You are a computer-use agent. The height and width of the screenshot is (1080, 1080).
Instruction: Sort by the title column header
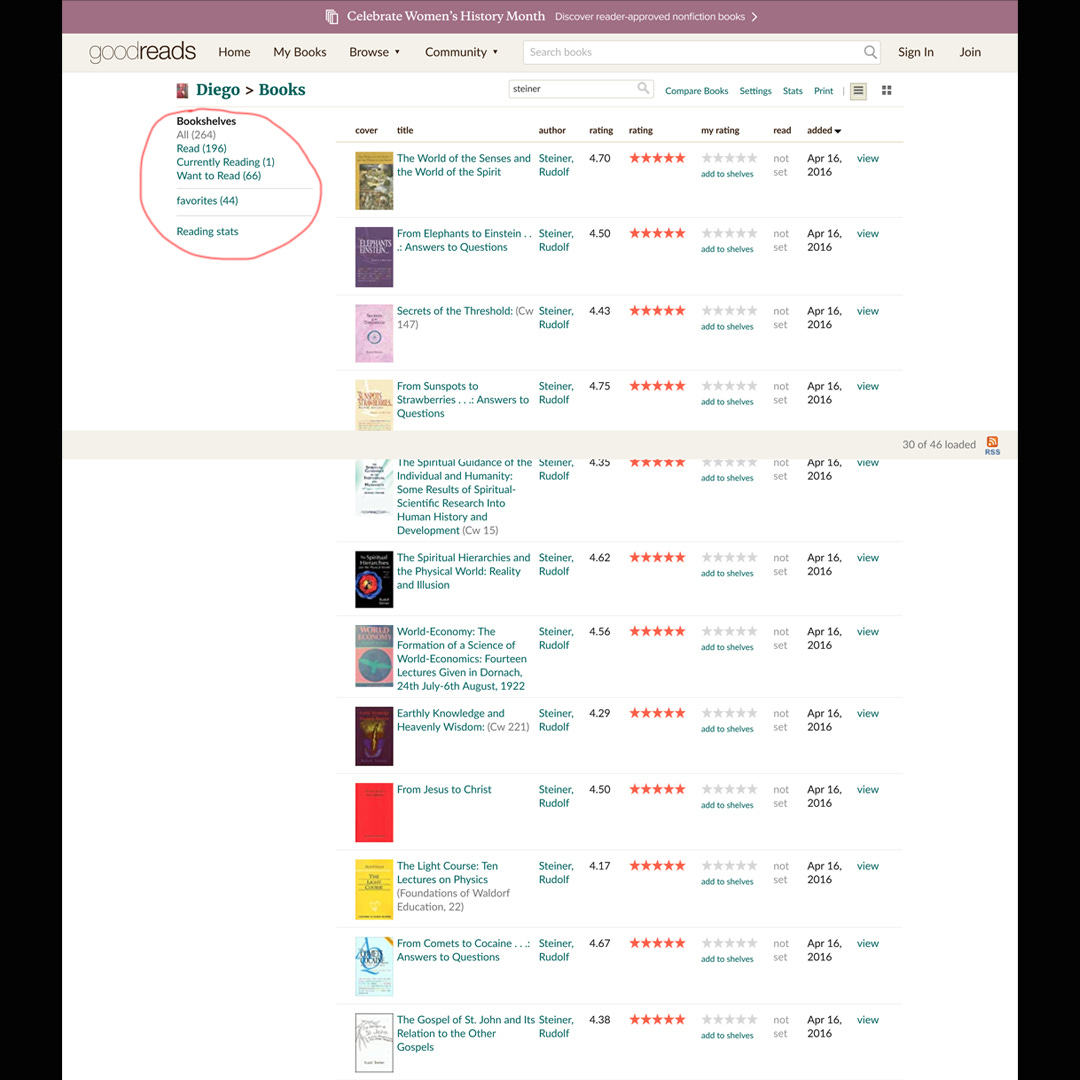[x=405, y=130]
